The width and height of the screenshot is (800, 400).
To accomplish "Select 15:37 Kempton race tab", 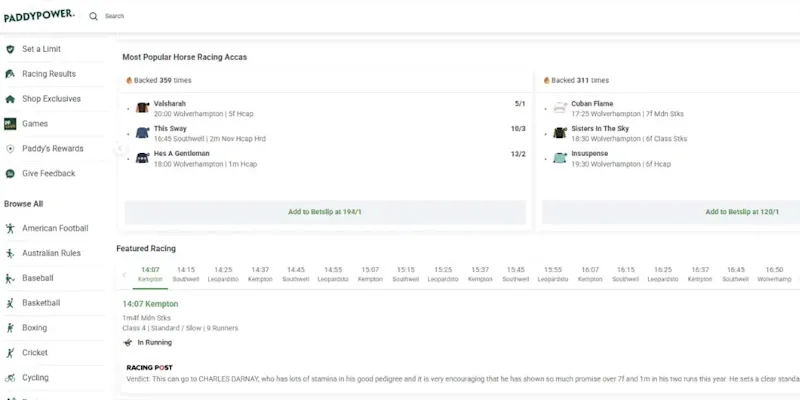I will 480,274.
